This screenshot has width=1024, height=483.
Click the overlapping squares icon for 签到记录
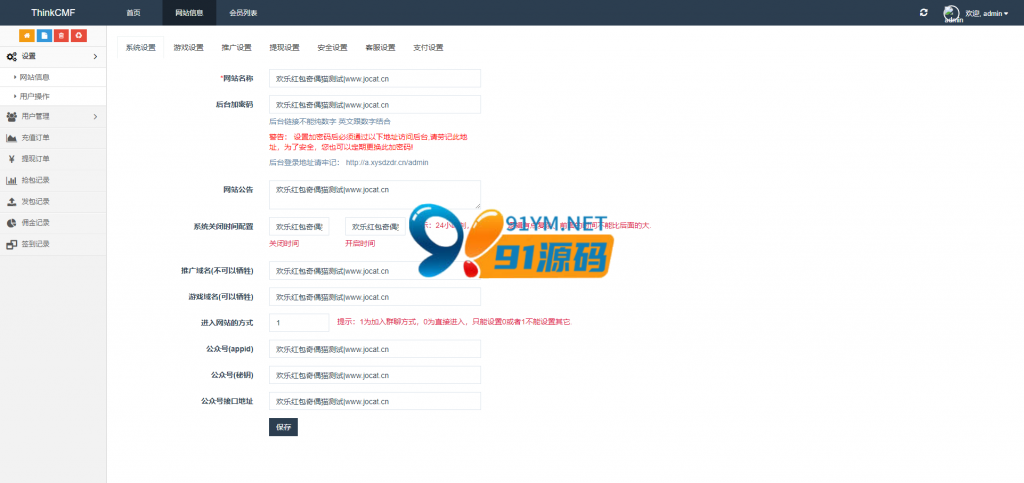coord(11,244)
